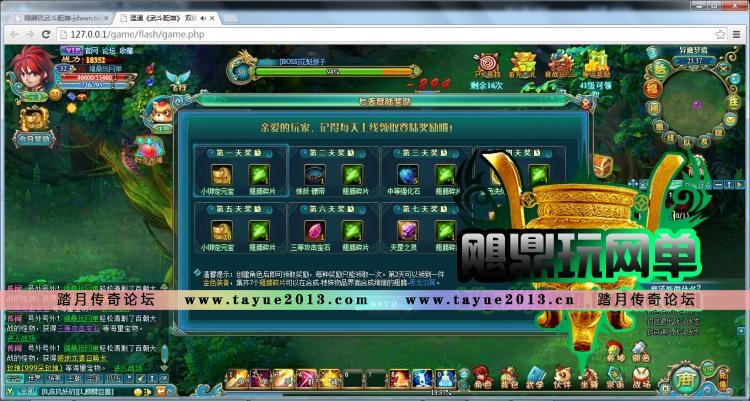Click the boss health bar
The height and width of the screenshot is (401, 750).
click(333, 72)
